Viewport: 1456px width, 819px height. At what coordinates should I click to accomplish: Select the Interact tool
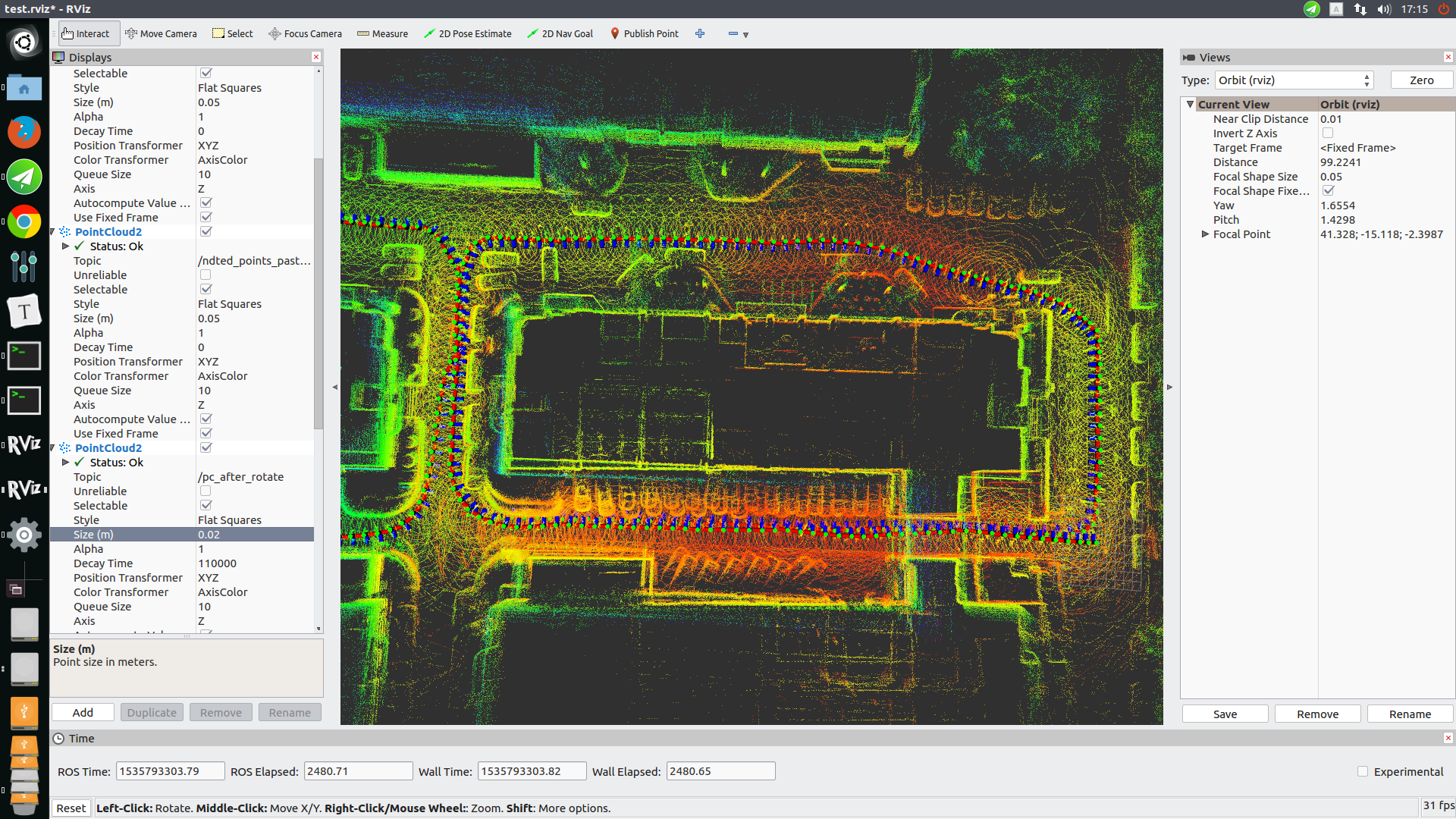86,33
